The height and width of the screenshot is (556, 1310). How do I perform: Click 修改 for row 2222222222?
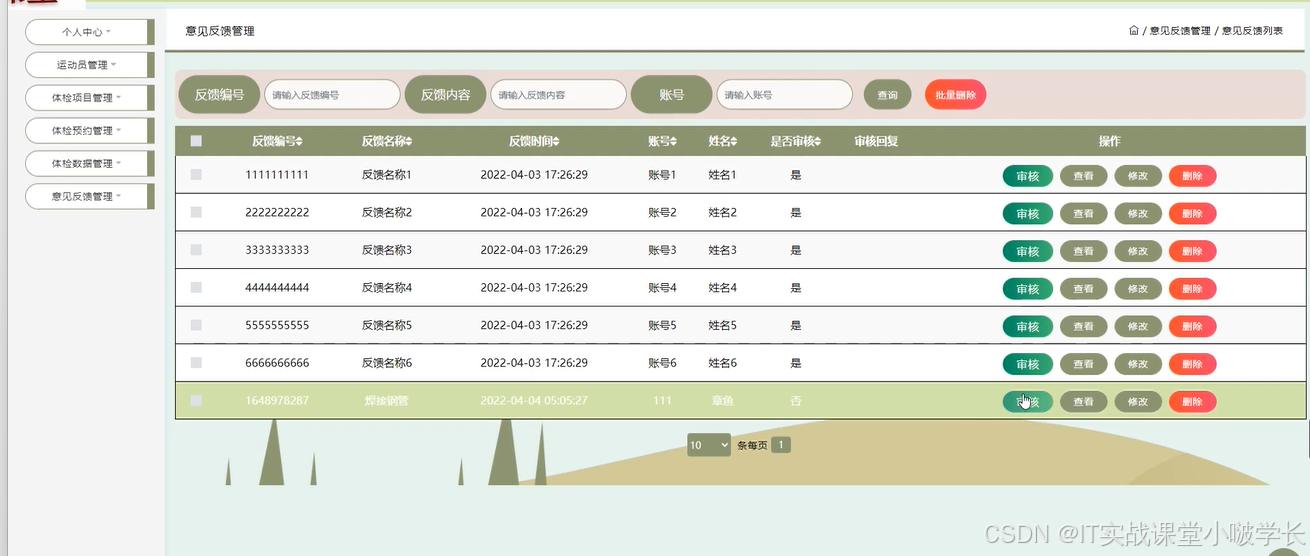tap(1138, 213)
